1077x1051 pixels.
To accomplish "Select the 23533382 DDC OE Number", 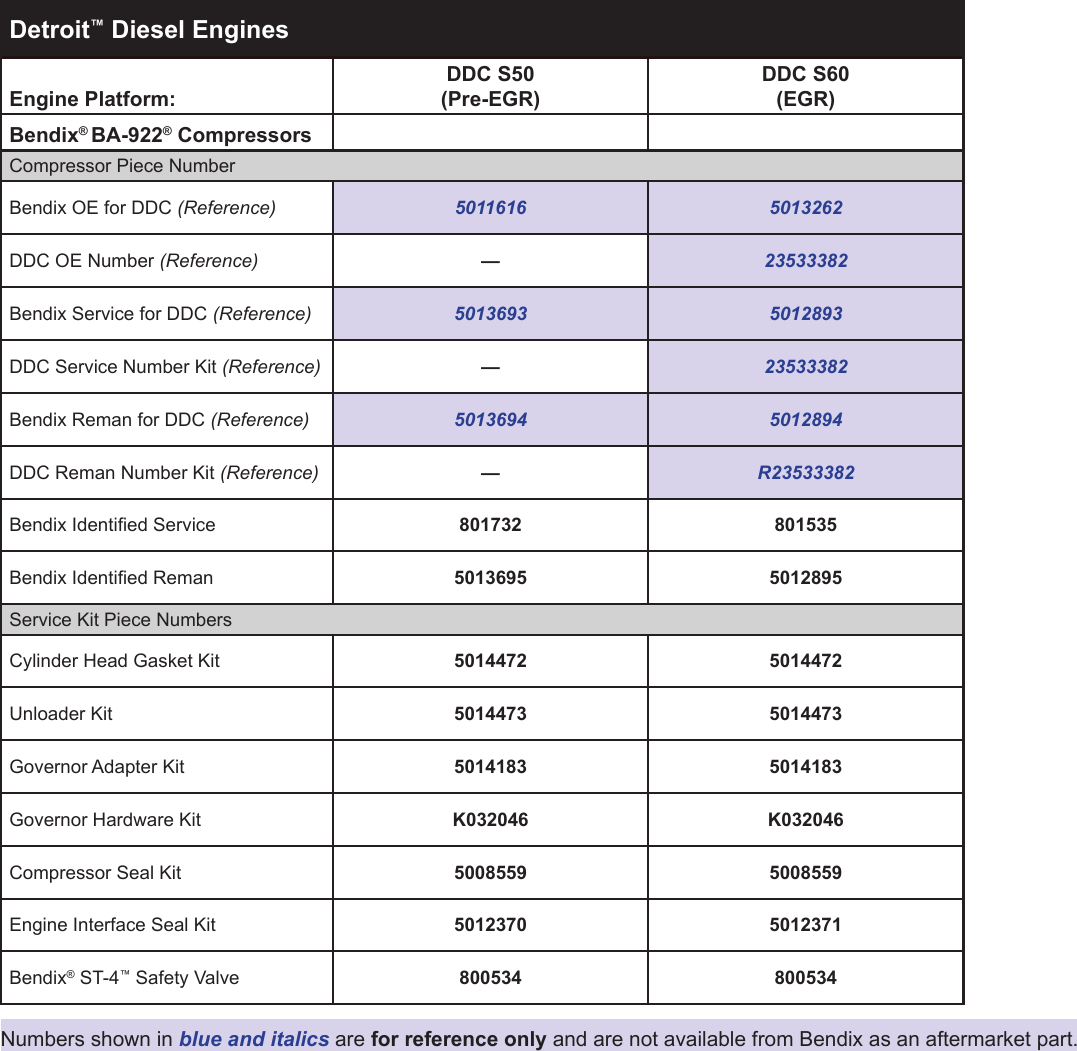I will coord(805,260).
